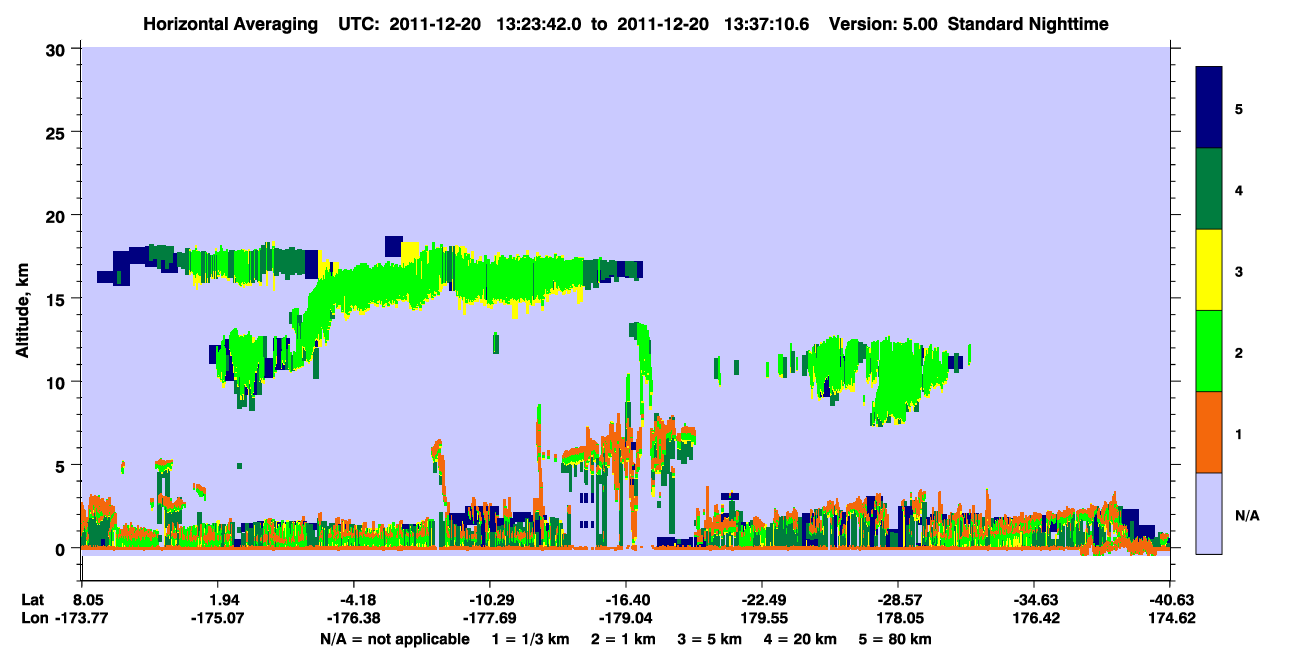Click the start time '13:23:42.0' in title

coord(539,24)
